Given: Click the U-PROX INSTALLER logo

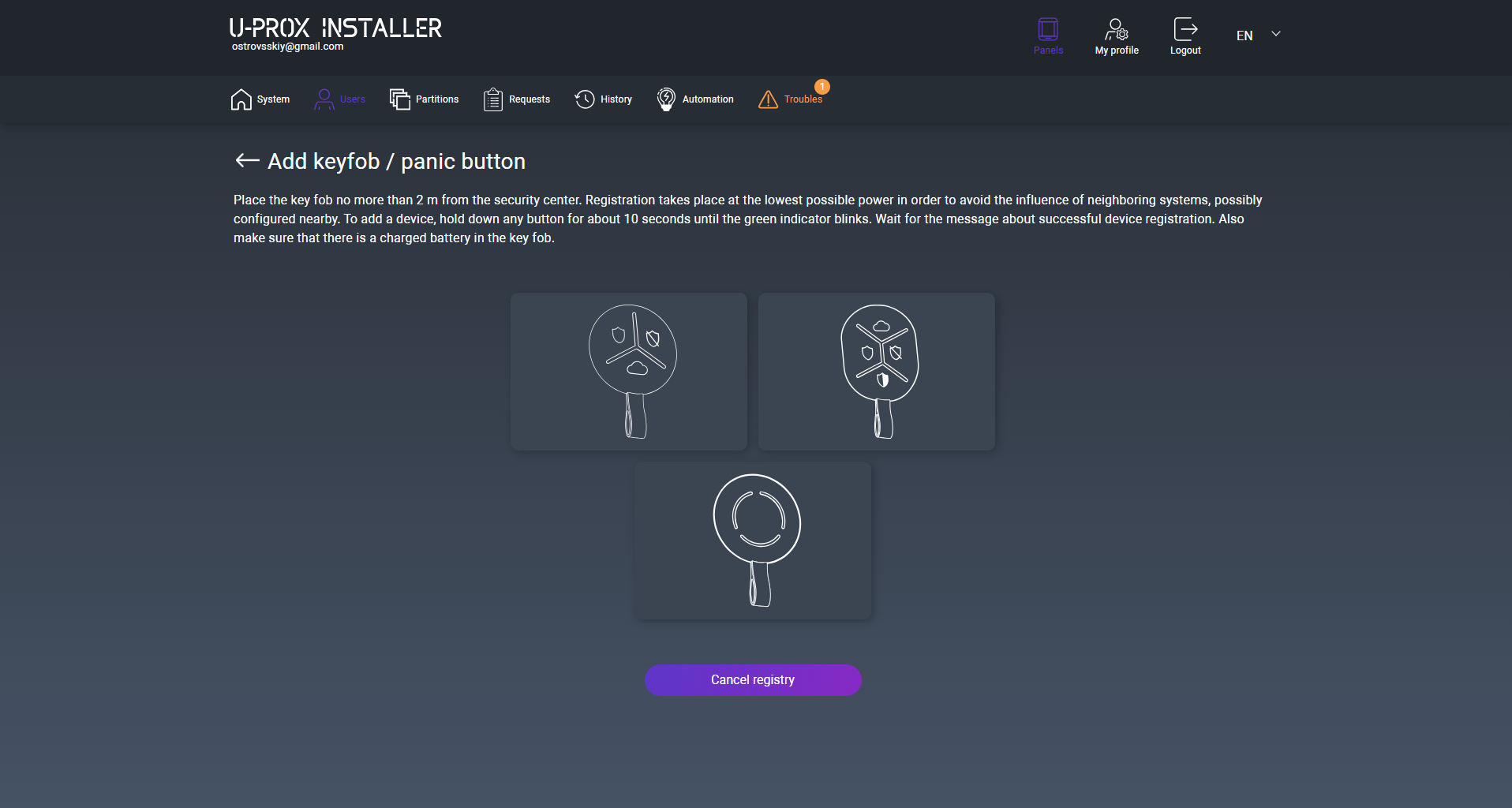Looking at the screenshot, I should tap(335, 28).
